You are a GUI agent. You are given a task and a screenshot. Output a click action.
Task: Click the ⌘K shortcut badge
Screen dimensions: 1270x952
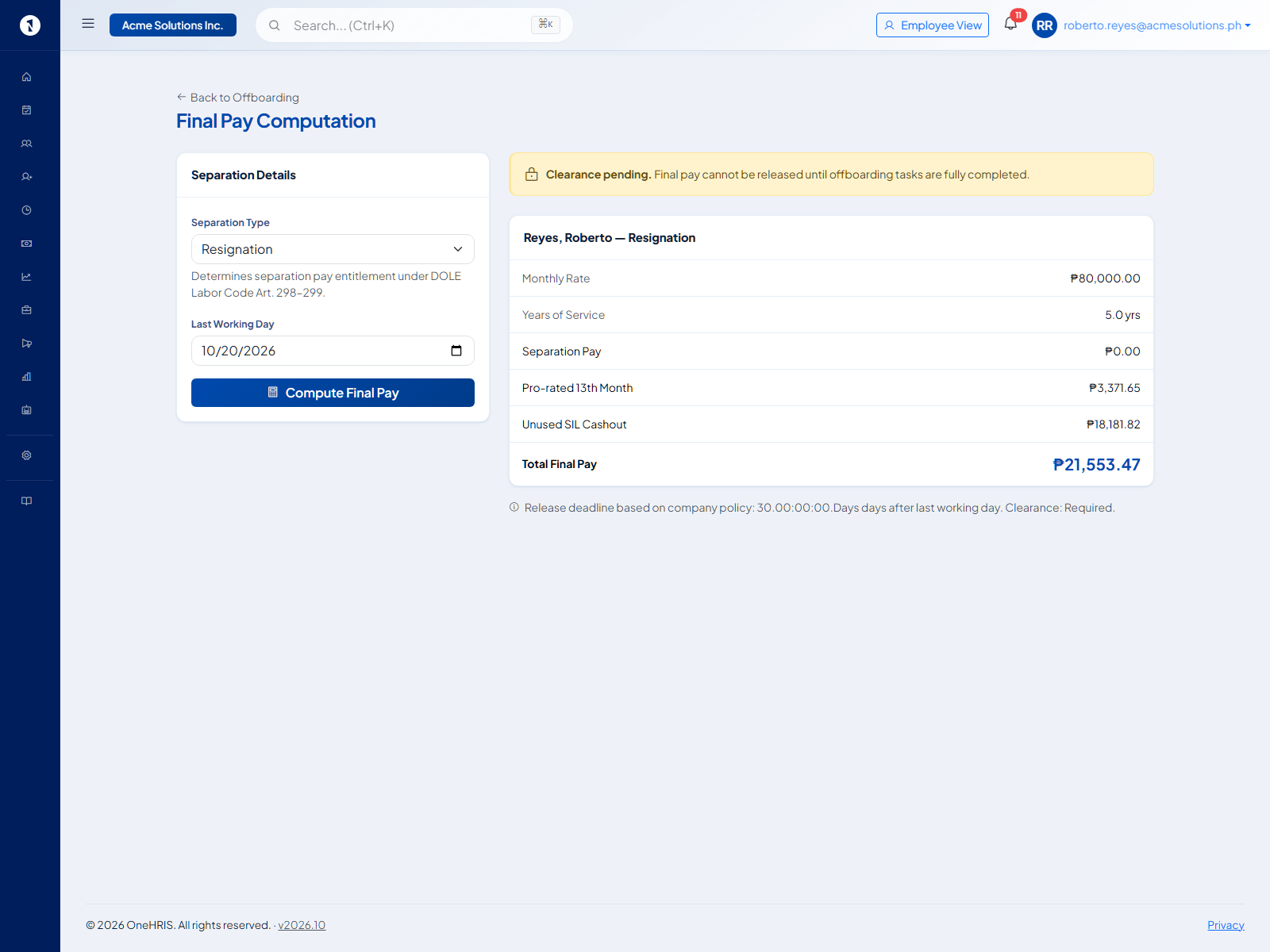[x=545, y=25]
